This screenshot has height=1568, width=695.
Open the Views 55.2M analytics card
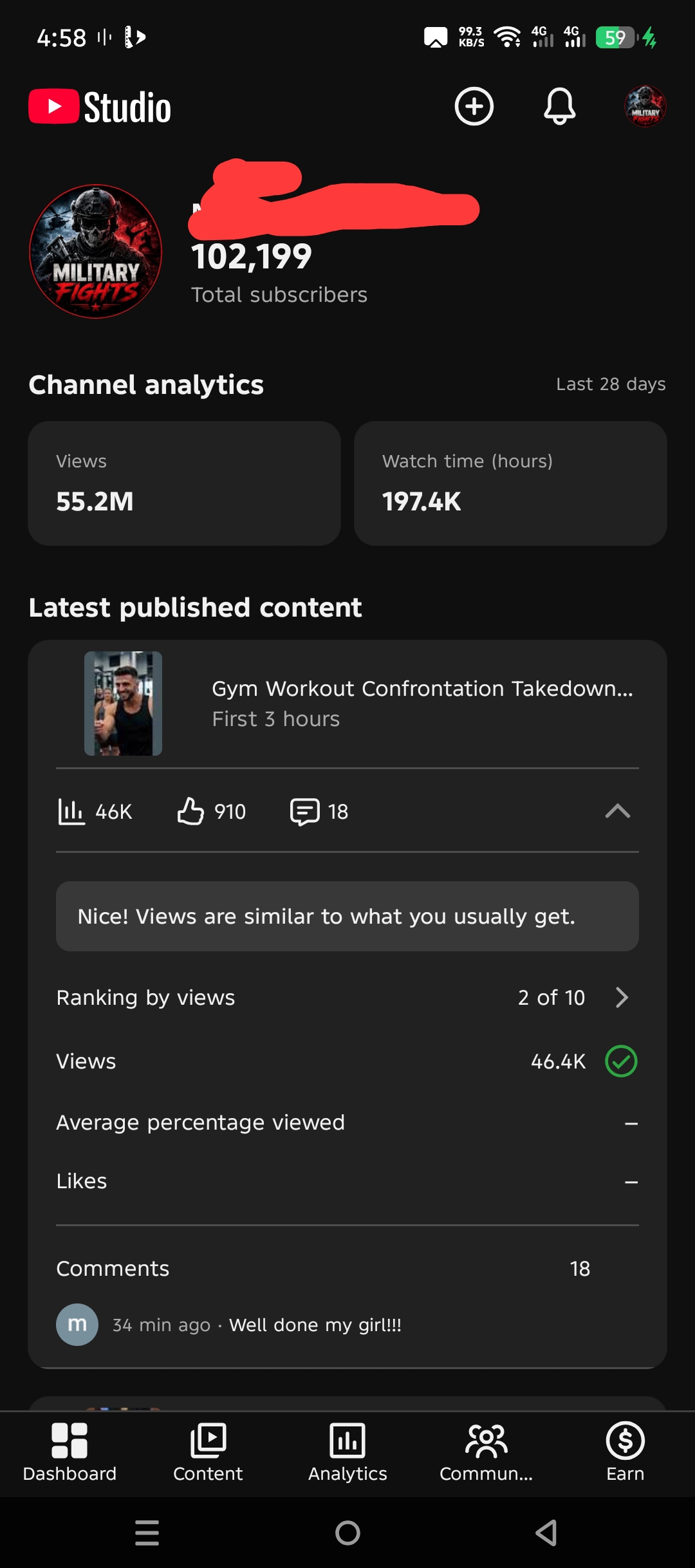point(184,483)
